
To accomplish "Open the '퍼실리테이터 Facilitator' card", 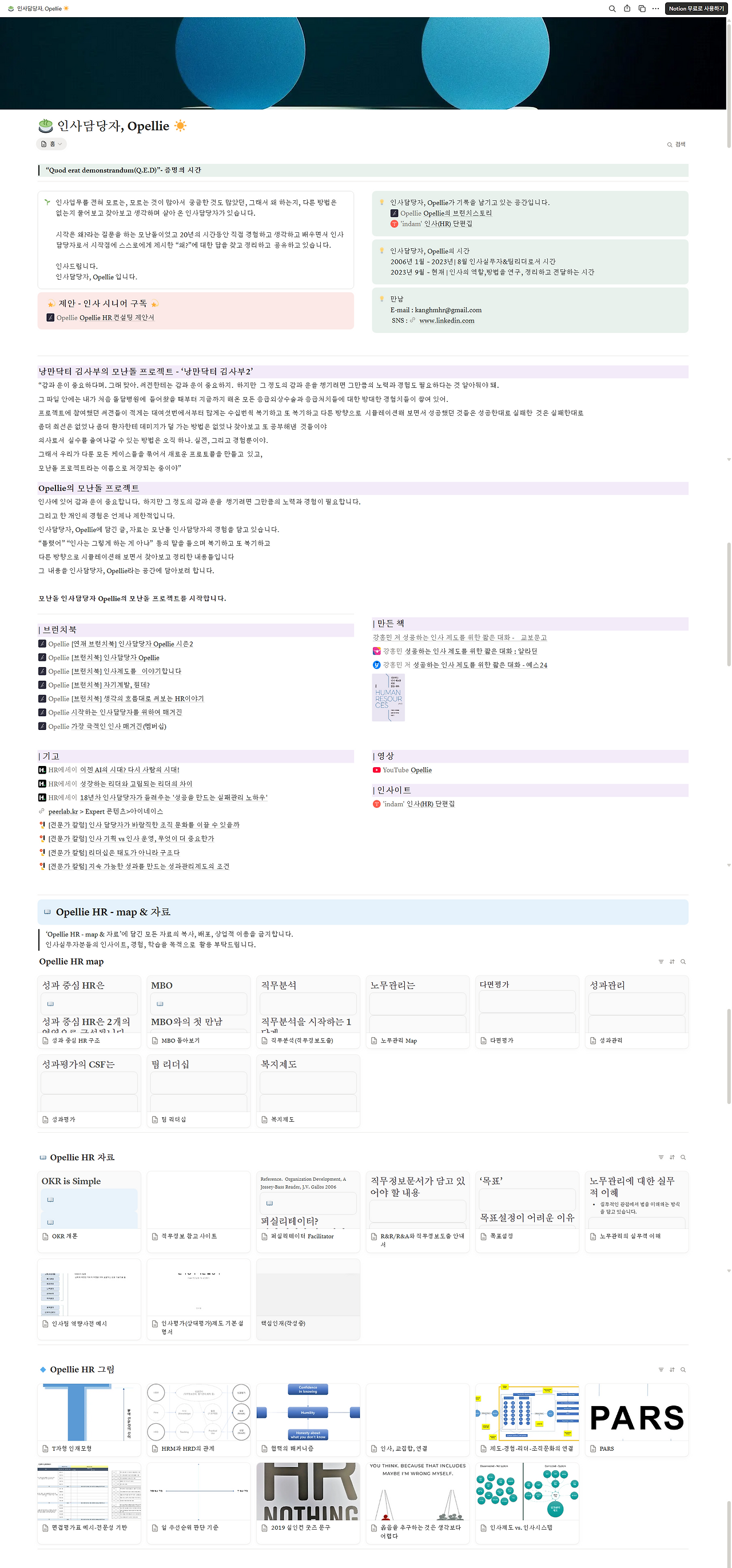I will tap(308, 1211).
